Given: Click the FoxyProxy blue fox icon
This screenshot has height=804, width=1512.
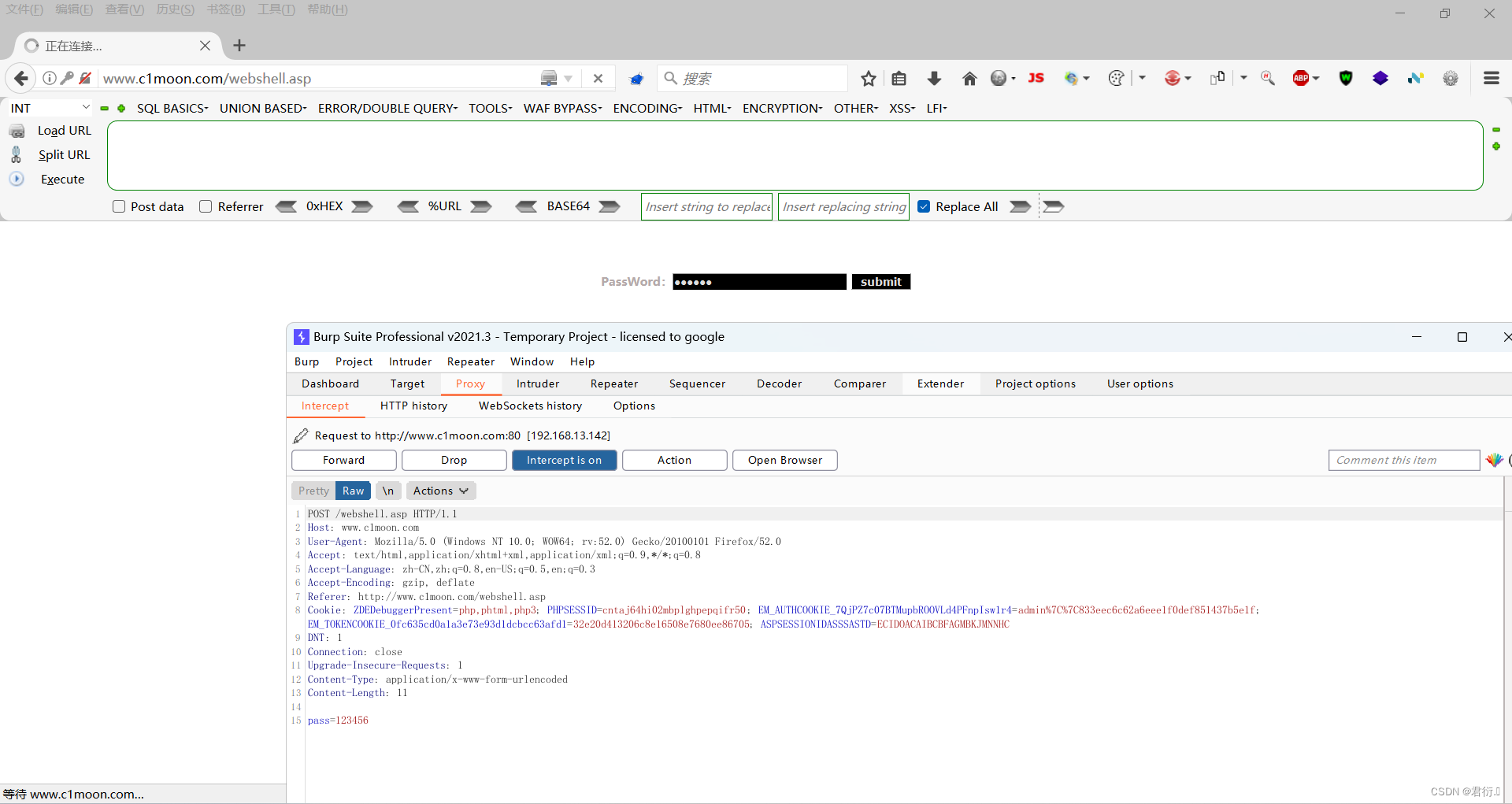Looking at the screenshot, I should [x=636, y=78].
